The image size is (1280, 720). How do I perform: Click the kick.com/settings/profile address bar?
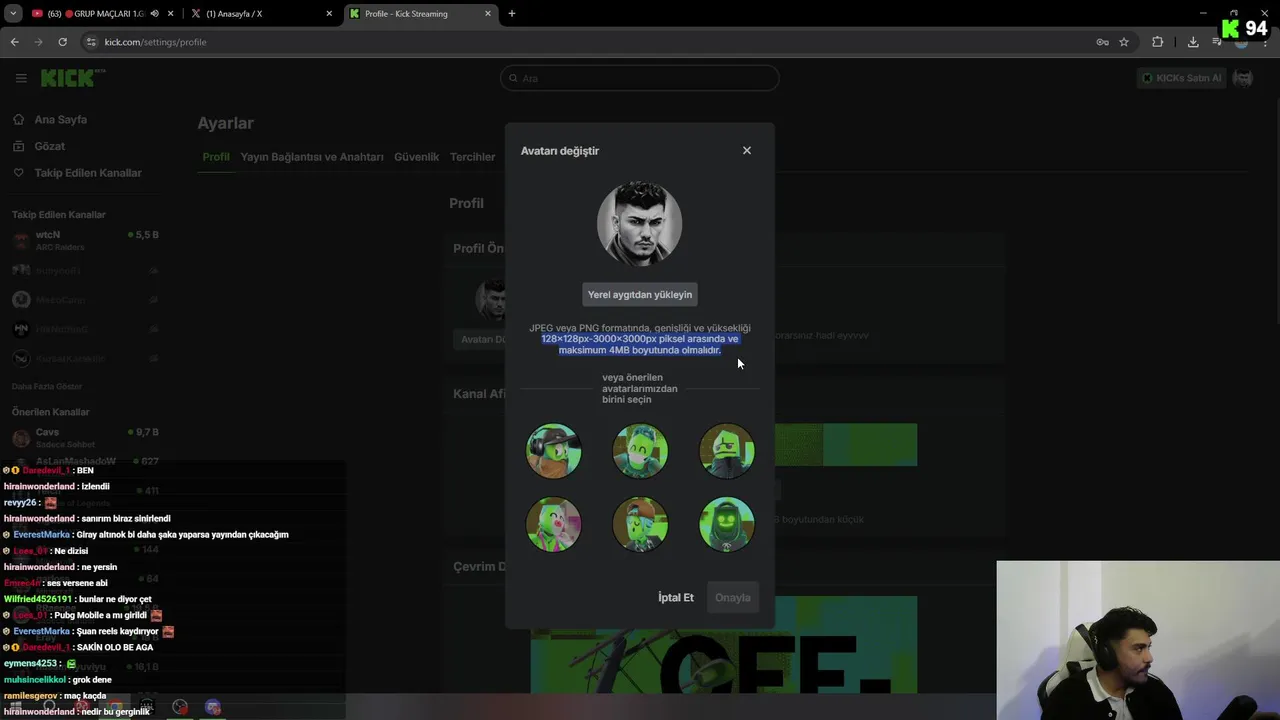tap(155, 42)
